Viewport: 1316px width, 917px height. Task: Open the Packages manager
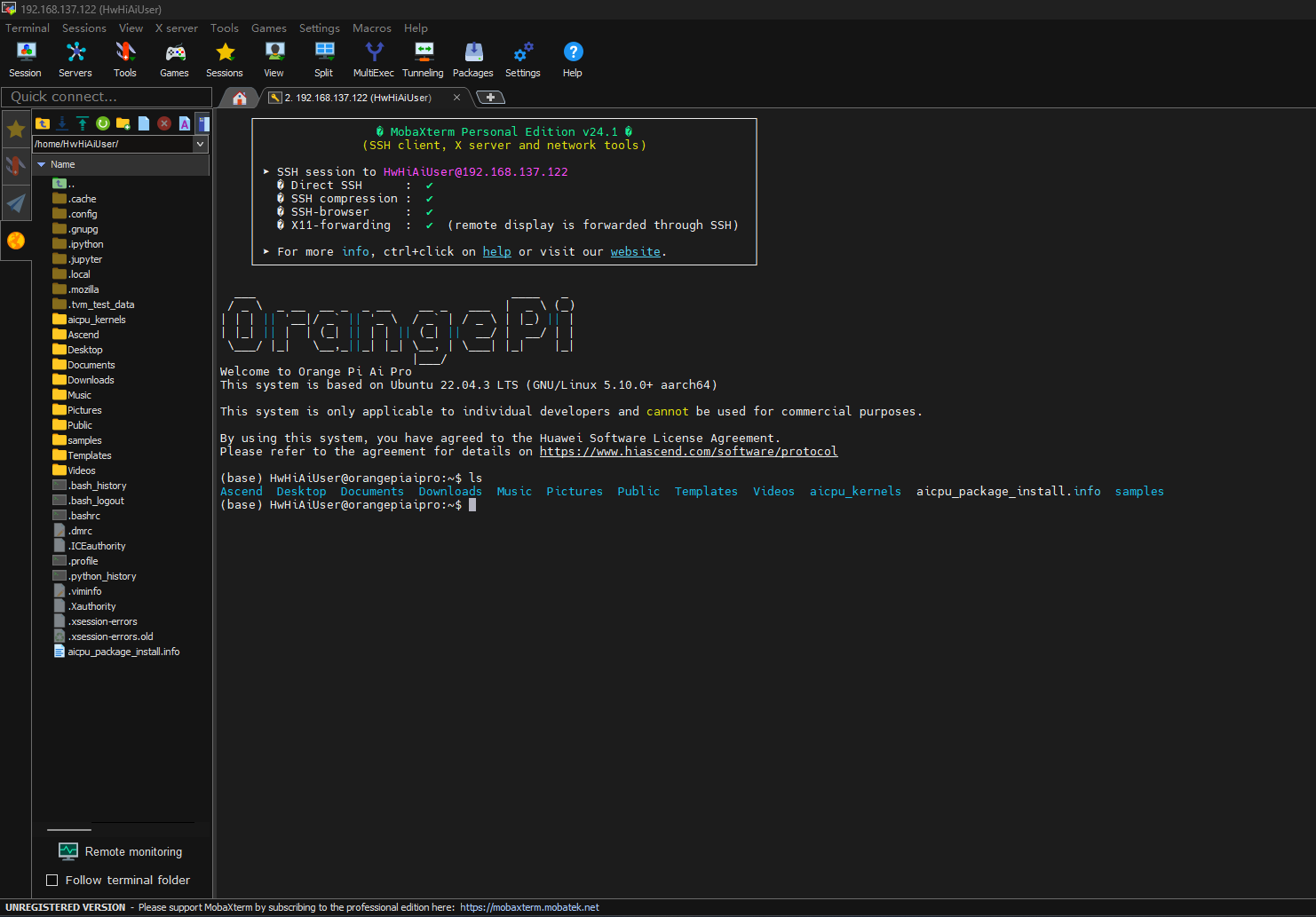[473, 59]
